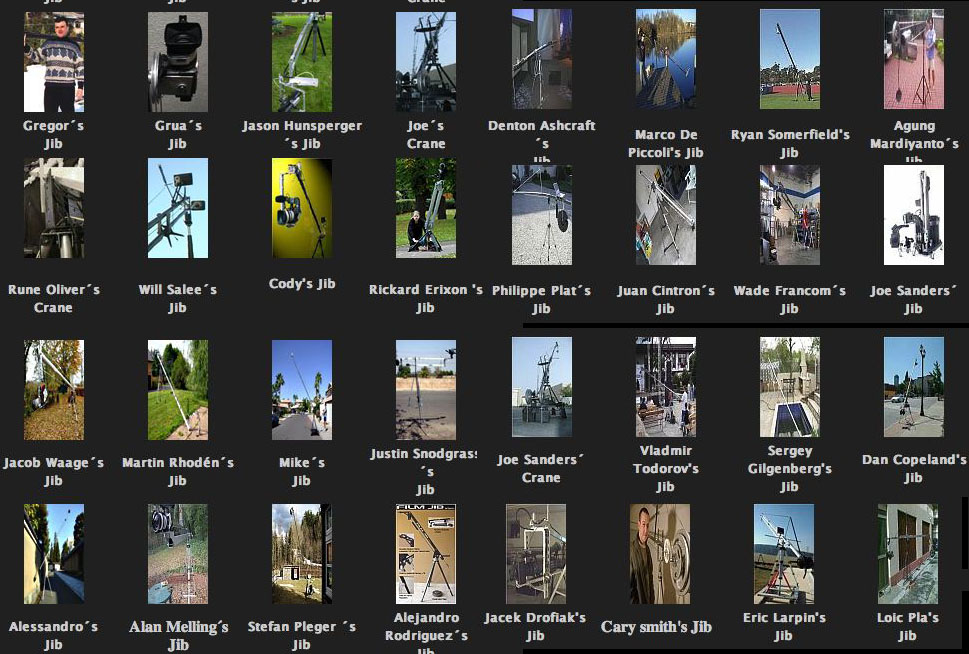The height and width of the screenshot is (654, 969).
Task: Open the "Joe's Crane" caption link
Action: pos(426,135)
